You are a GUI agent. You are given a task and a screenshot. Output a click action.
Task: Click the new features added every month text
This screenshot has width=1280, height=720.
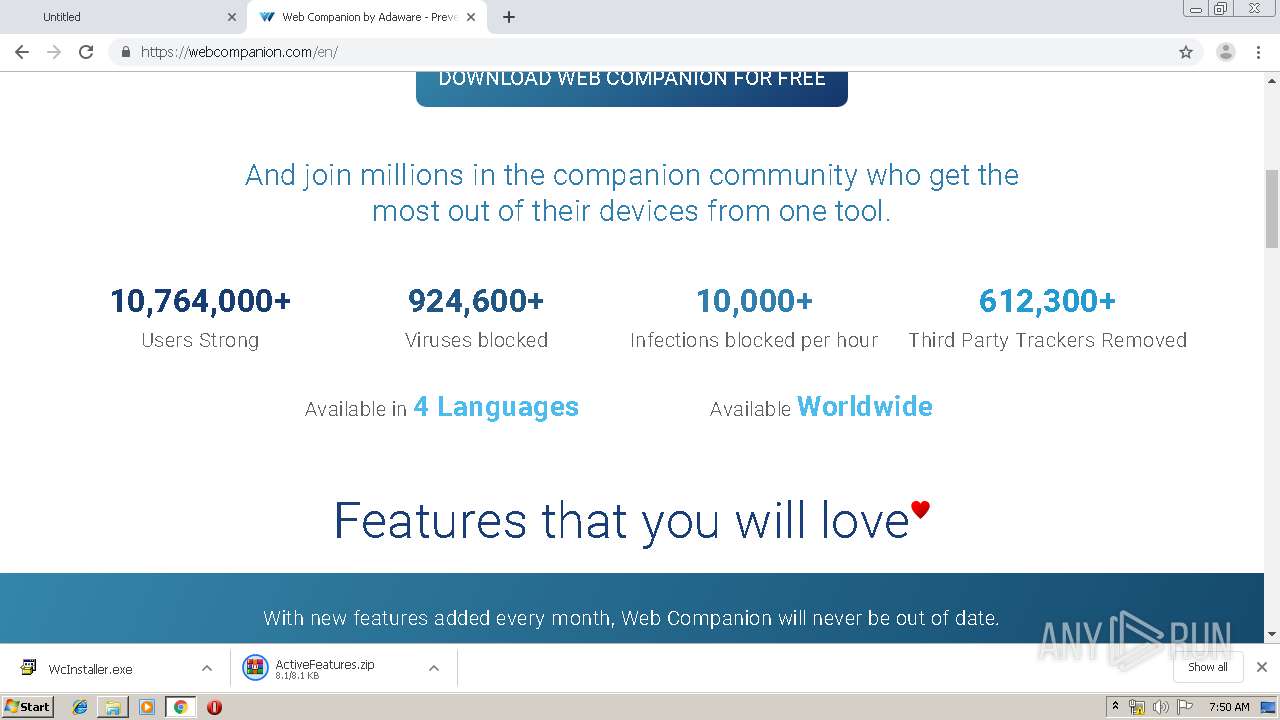coord(631,618)
